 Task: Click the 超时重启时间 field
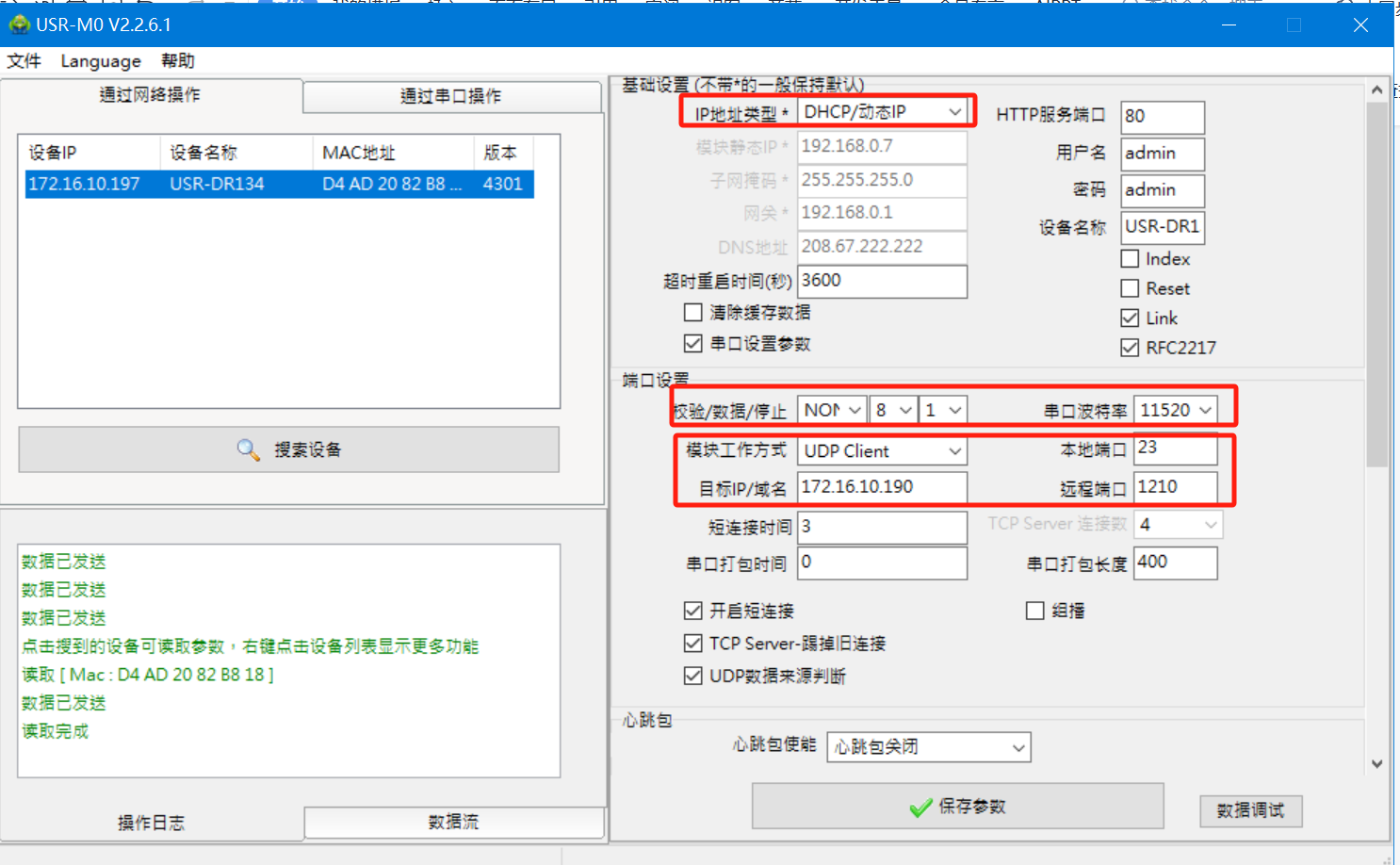(x=882, y=281)
